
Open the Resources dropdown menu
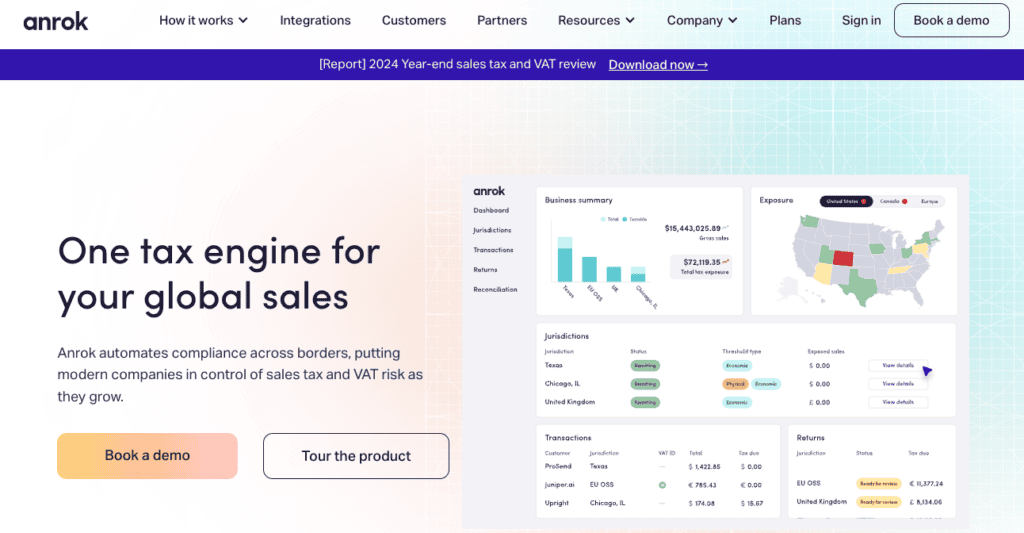tap(595, 20)
